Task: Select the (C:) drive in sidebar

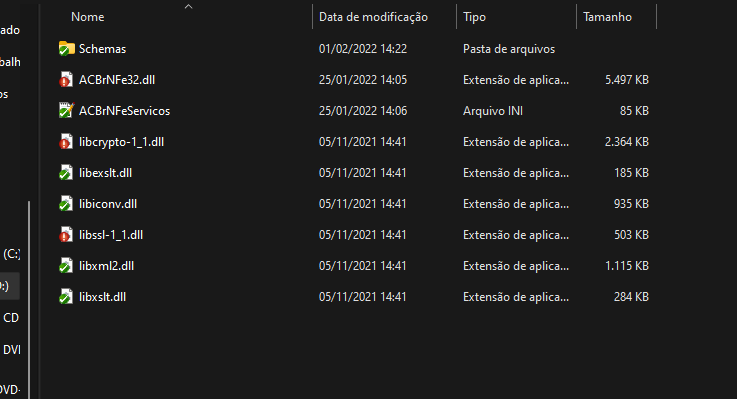Action: click(x=11, y=254)
